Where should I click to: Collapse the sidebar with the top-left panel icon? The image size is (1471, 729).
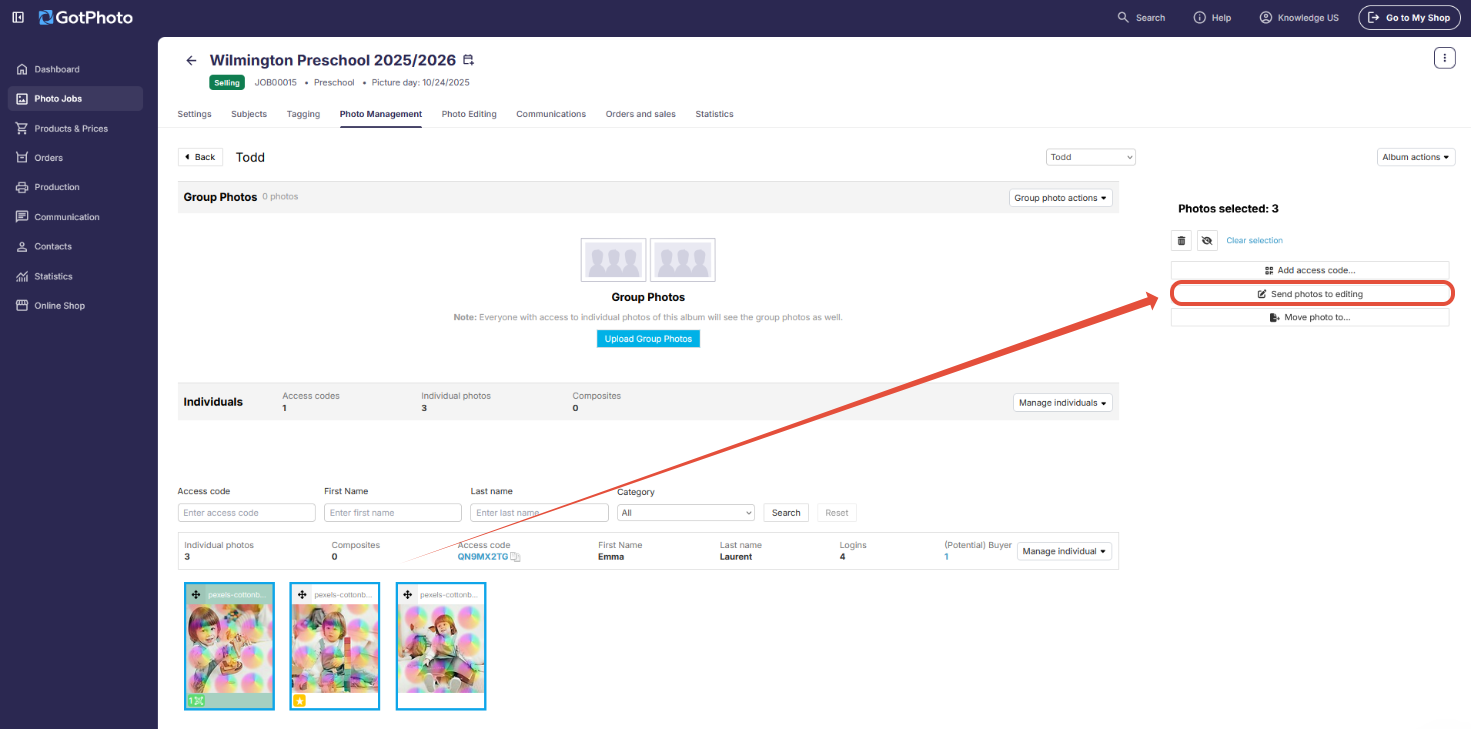18,17
